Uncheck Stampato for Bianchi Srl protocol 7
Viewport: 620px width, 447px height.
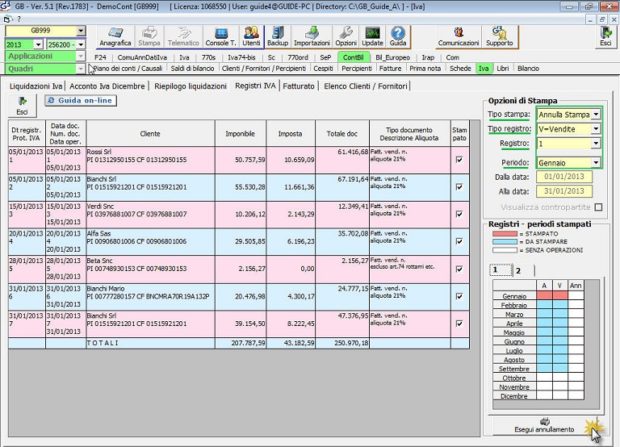coord(459,324)
